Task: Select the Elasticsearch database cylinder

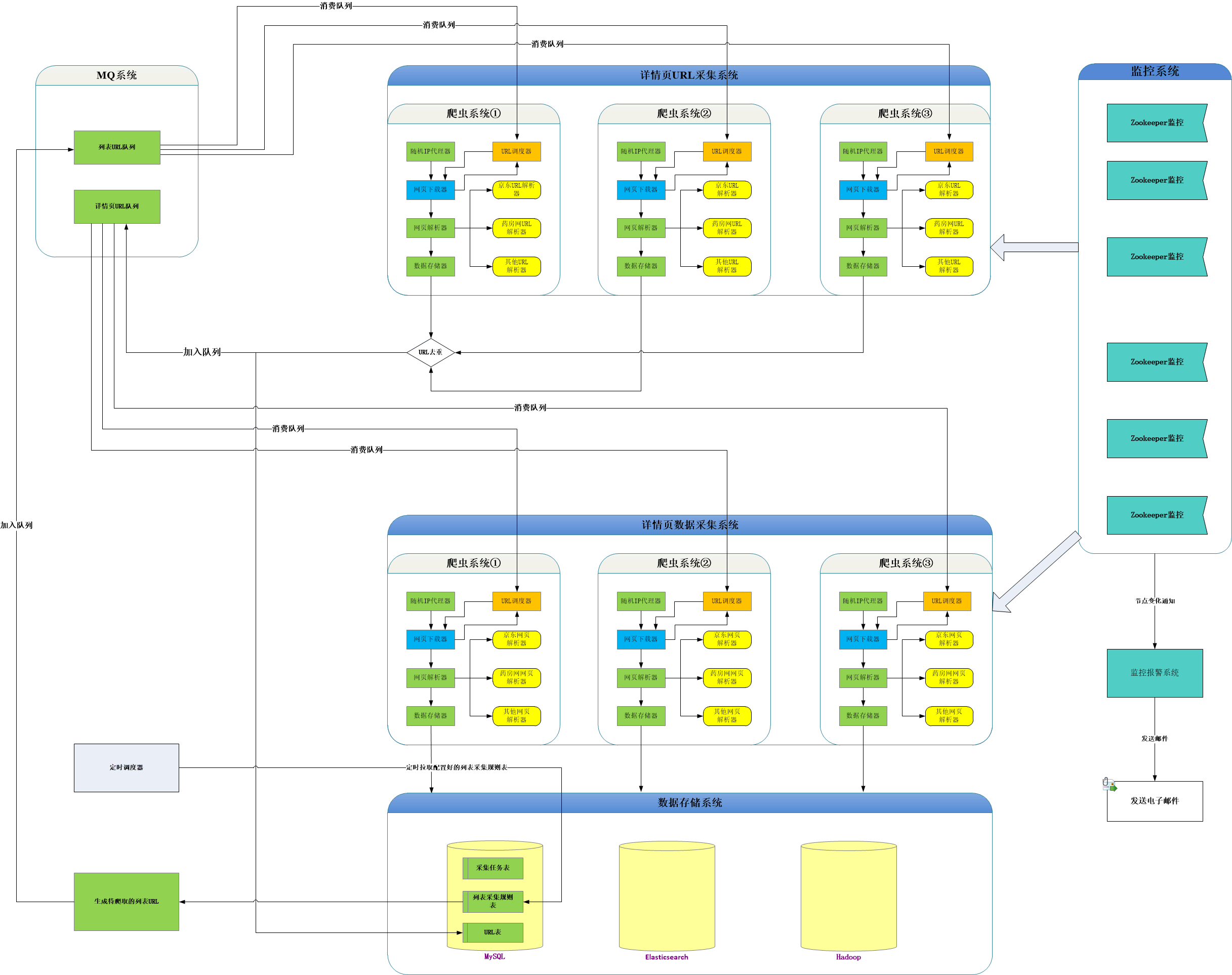Action: pyautogui.click(x=667, y=896)
